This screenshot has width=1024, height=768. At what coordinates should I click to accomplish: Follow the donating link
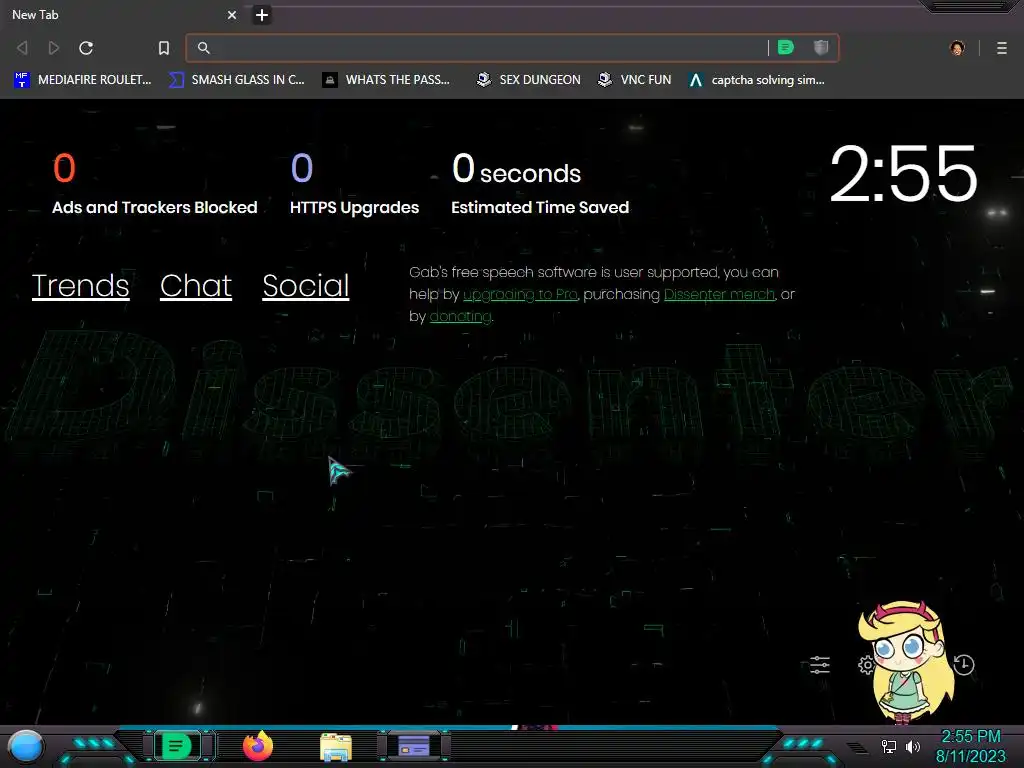coord(460,317)
